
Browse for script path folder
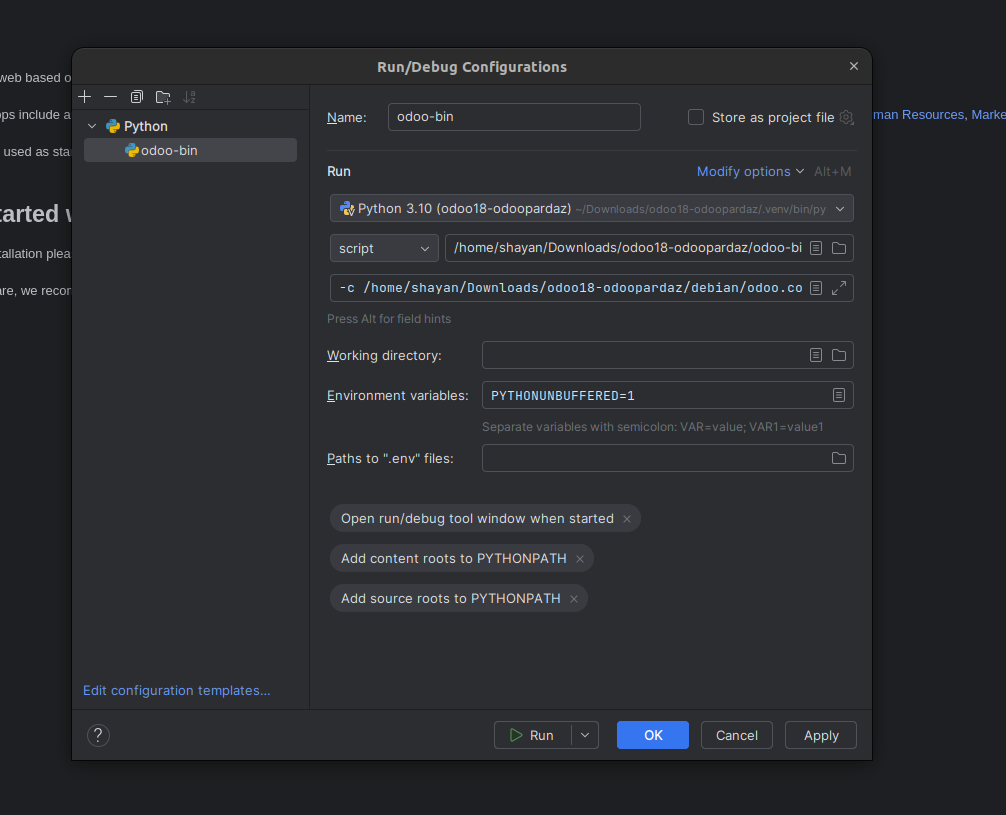[x=839, y=248]
